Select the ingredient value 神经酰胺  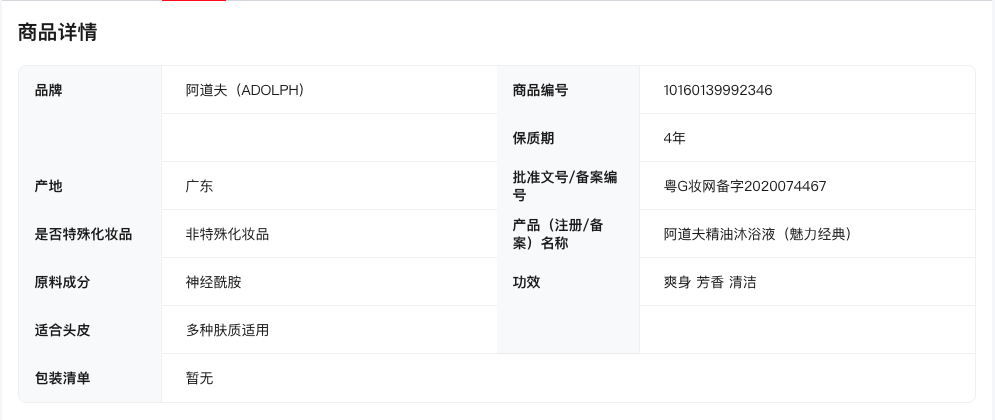tap(213, 282)
